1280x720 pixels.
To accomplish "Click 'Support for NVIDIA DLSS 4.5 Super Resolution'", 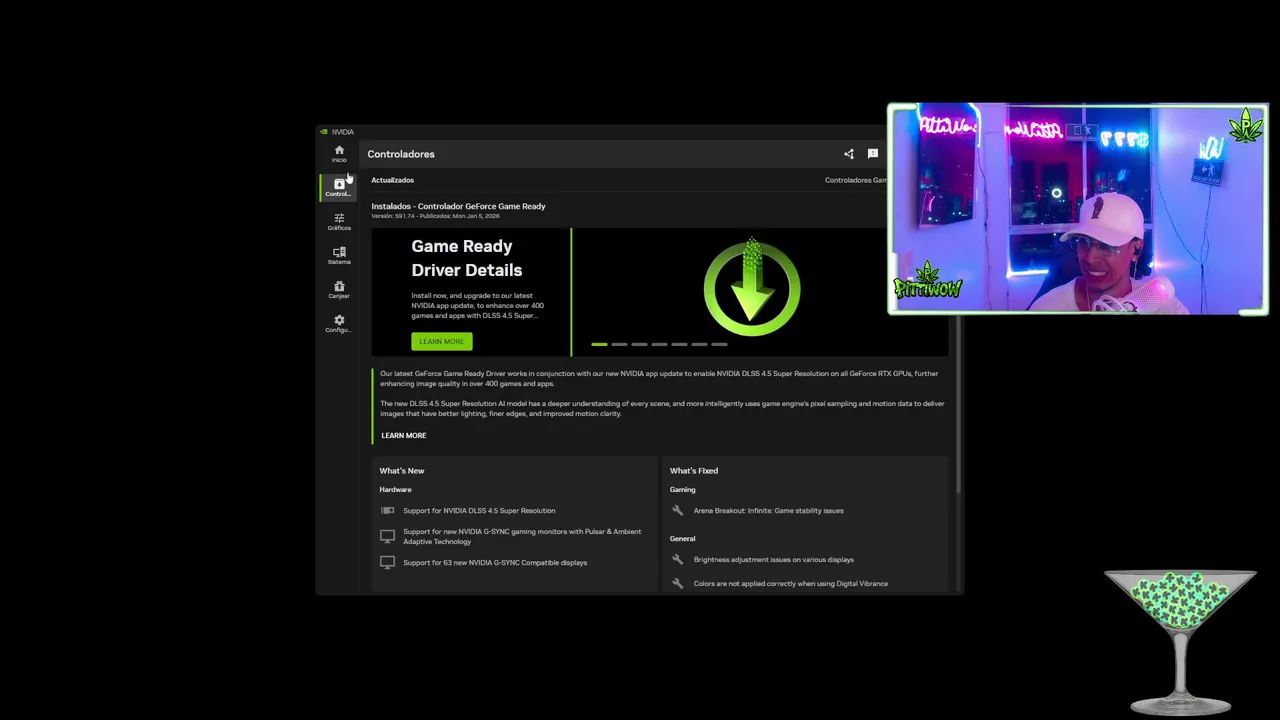I will tap(479, 510).
